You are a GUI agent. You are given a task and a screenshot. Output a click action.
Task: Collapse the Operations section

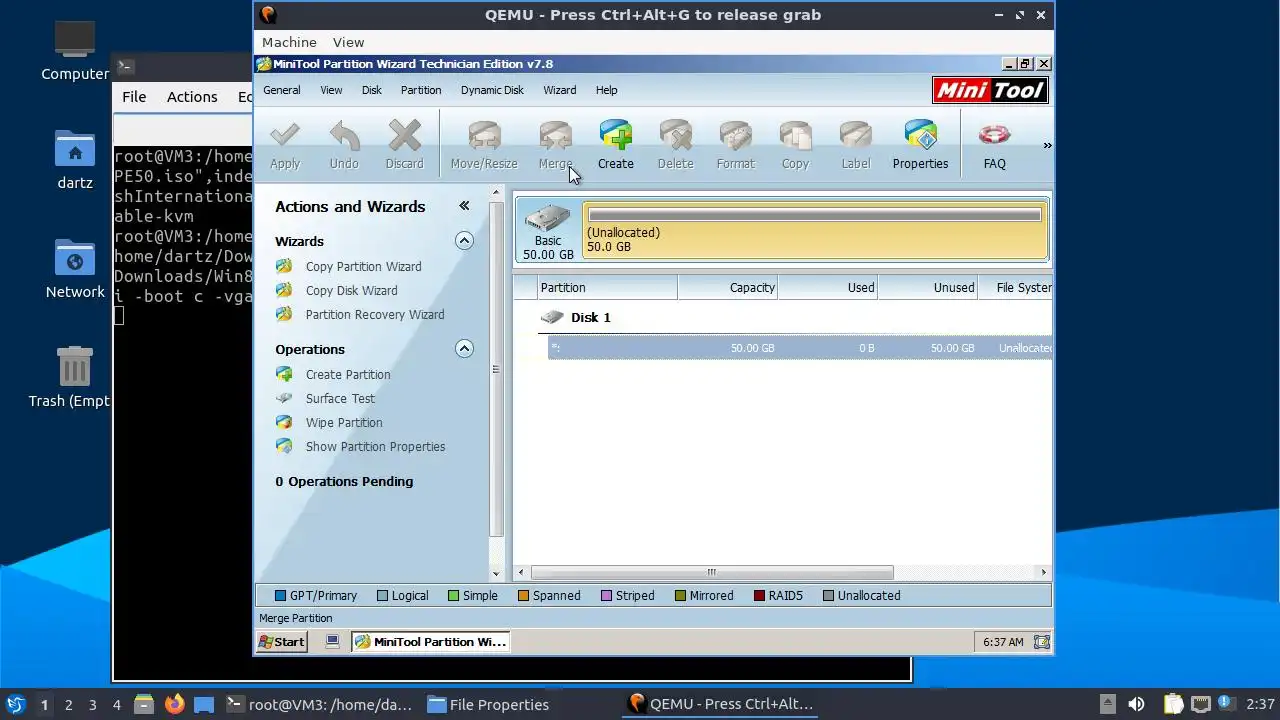pyautogui.click(x=464, y=349)
